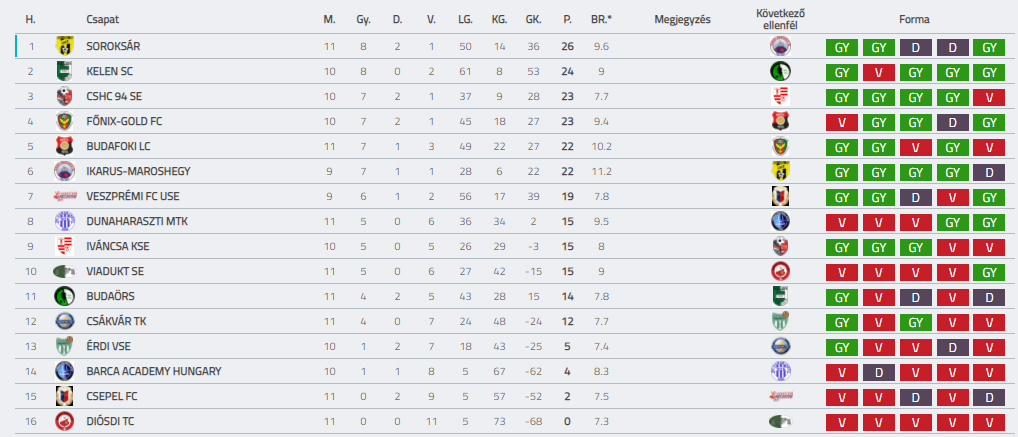Open next opponent icon in Soroksár row
1018x437 pixels.
pyautogui.click(x=780, y=46)
